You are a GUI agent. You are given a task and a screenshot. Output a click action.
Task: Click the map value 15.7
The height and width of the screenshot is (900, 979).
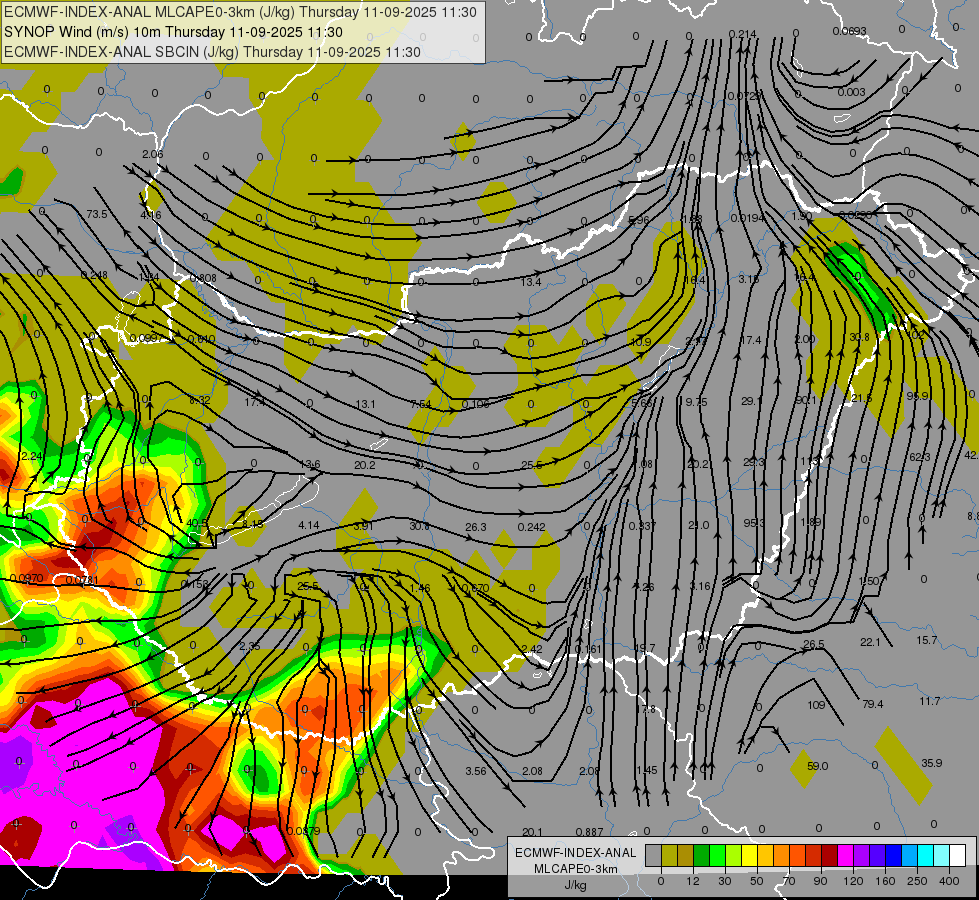[x=927, y=640]
